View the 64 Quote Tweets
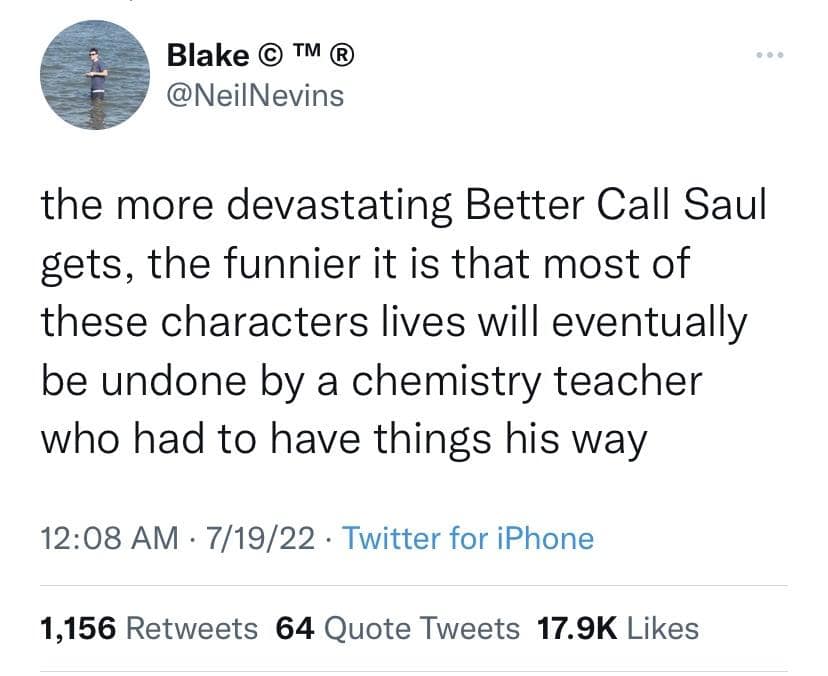This screenshot has height=676, width=828. (397, 628)
